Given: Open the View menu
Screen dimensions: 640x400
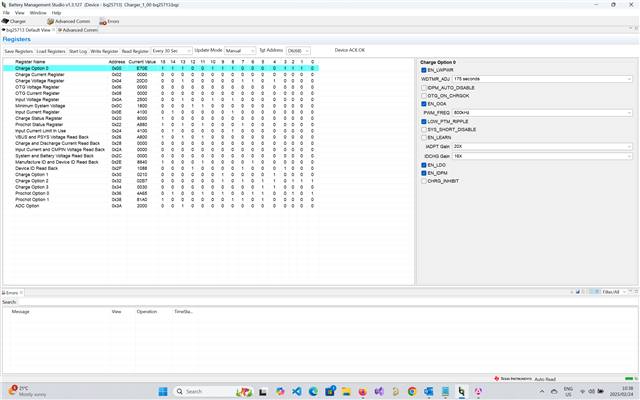Looking at the screenshot, I should (20, 13).
